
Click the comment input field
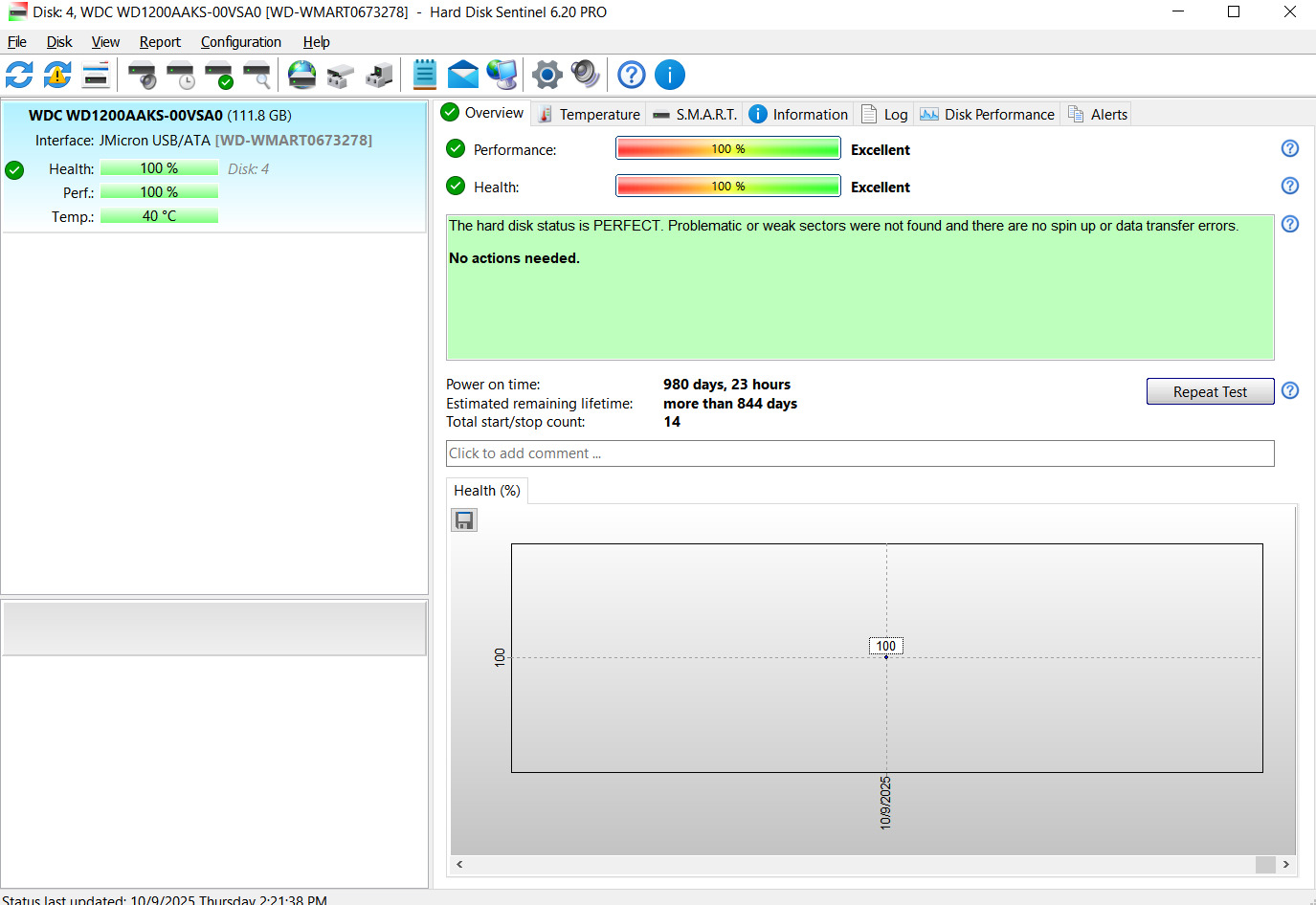(859, 453)
